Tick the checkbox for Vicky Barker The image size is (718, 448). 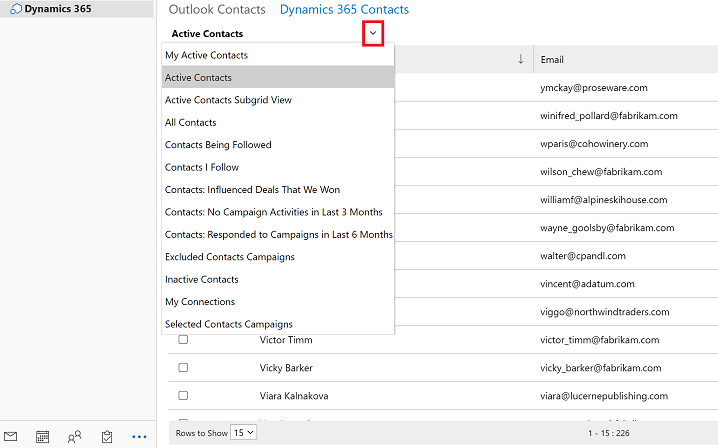pos(183,367)
